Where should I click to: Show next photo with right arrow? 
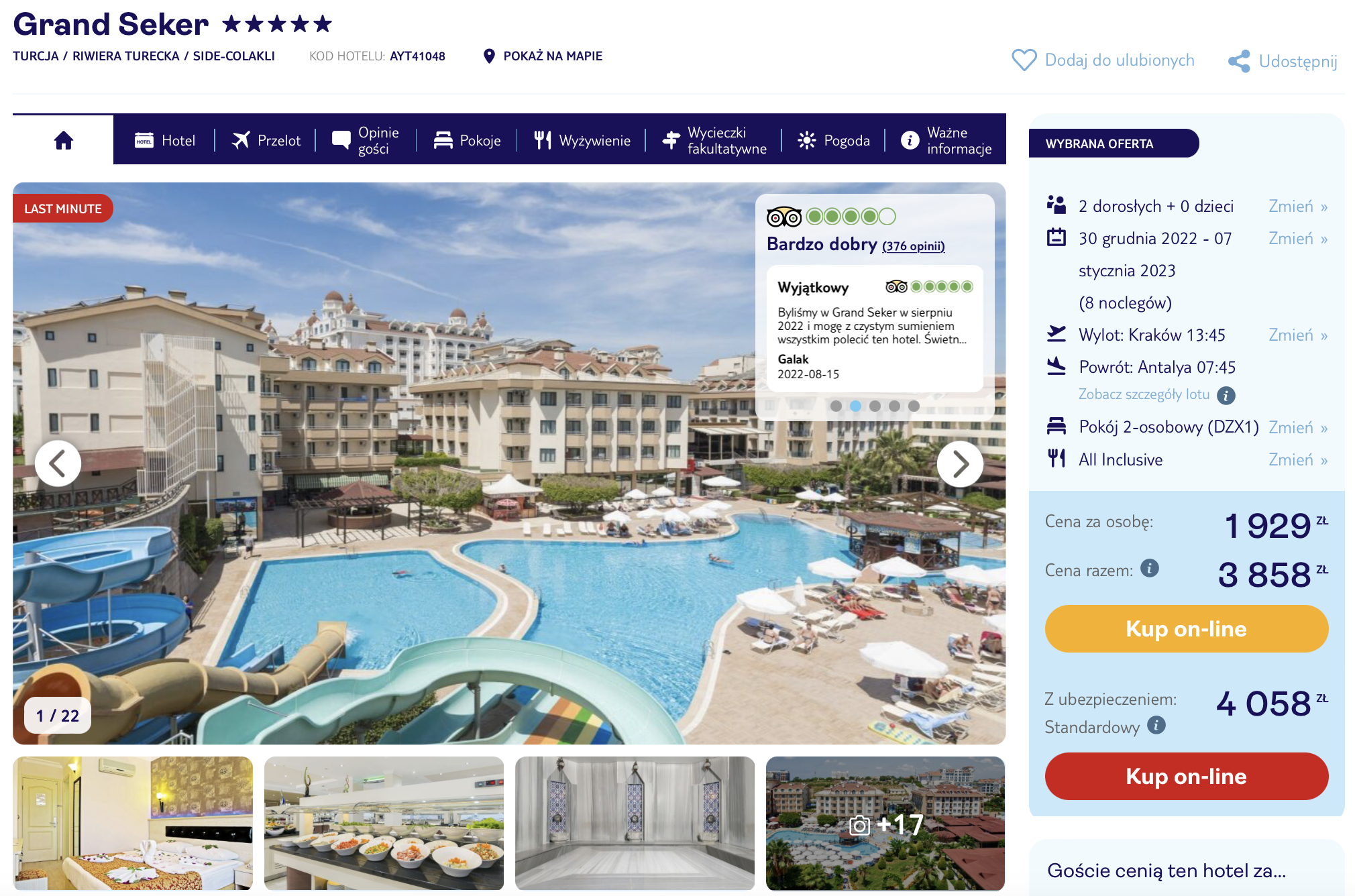coord(960,463)
